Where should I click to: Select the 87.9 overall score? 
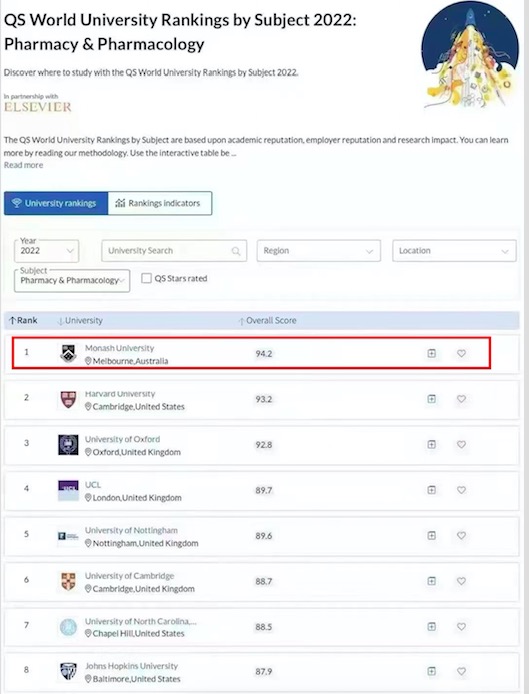coord(264,672)
